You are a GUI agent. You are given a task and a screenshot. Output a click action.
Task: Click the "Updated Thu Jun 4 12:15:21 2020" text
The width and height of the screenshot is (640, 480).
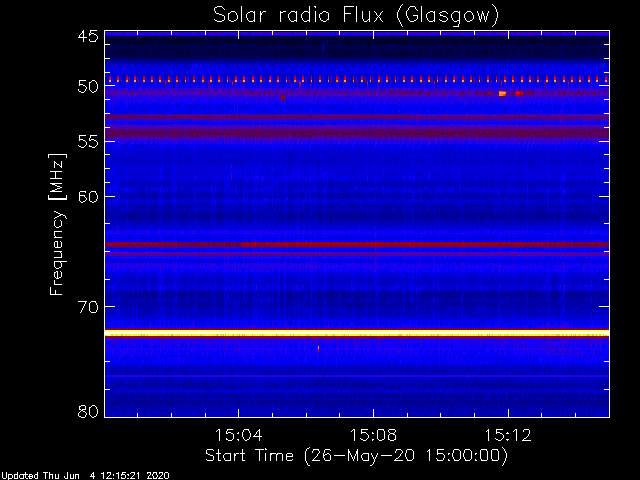click(84, 476)
